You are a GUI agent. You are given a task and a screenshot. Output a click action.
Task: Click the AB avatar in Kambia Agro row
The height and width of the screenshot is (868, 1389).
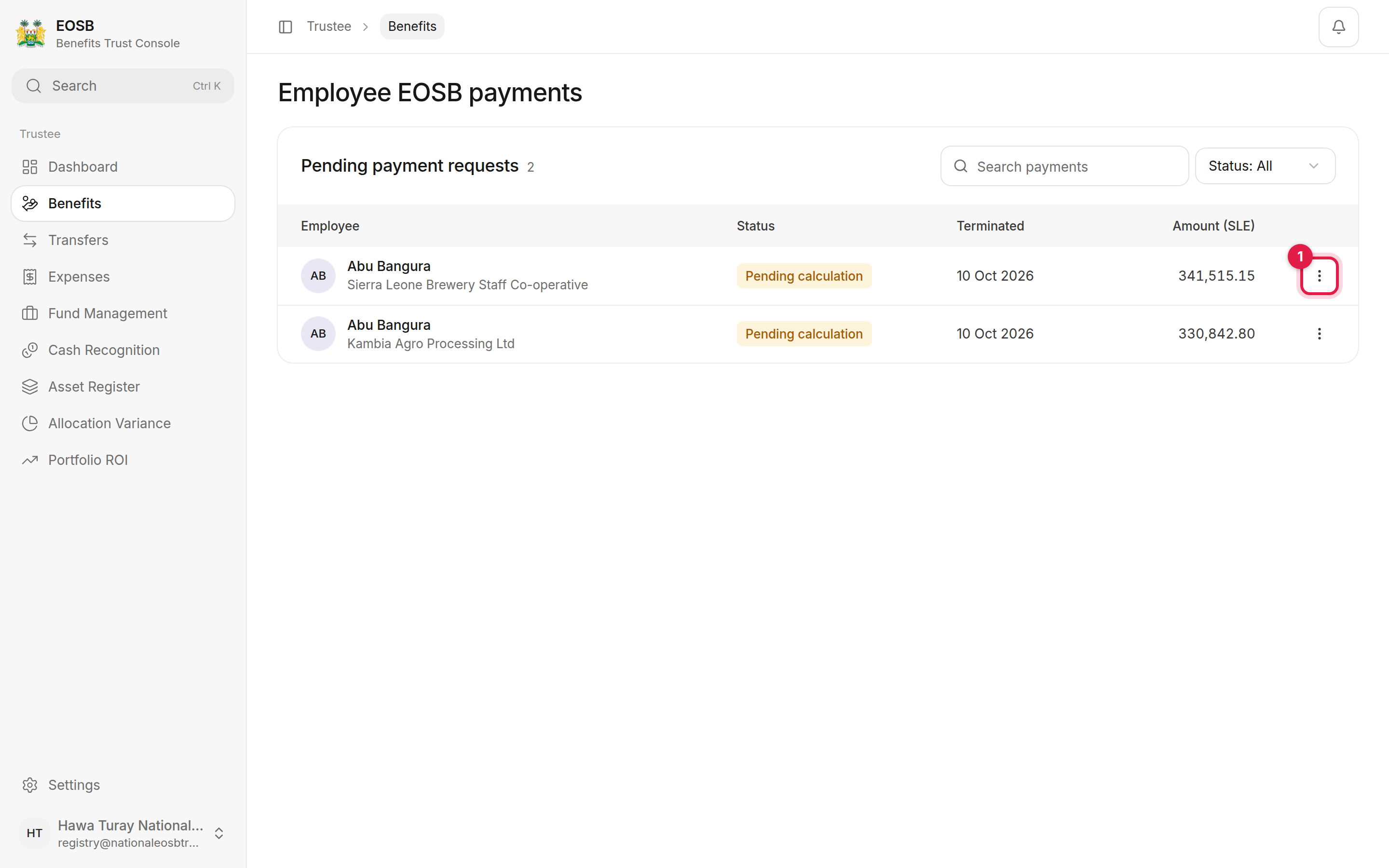coord(318,334)
